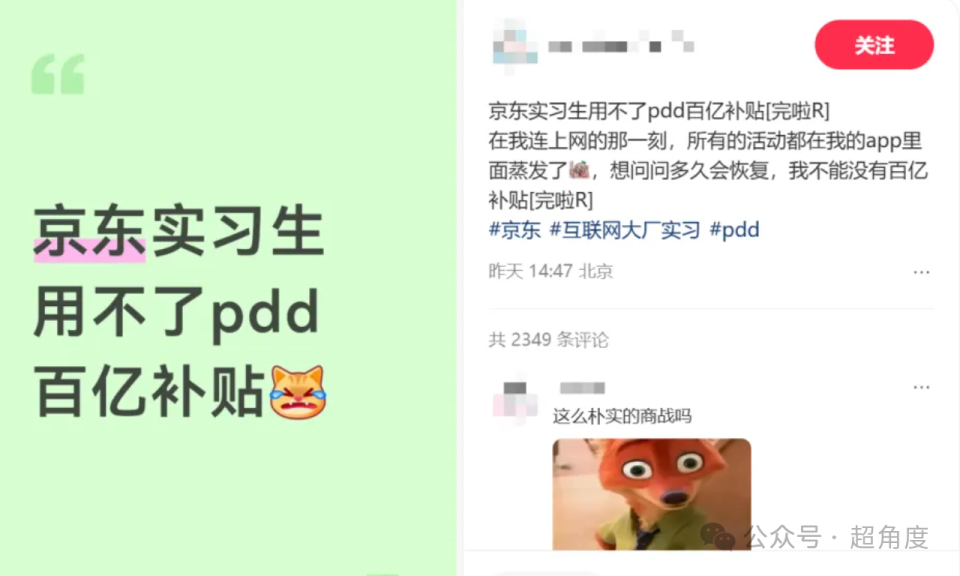Click the 共 2349 条评论 comment count
The image size is (960, 576).
tap(549, 340)
